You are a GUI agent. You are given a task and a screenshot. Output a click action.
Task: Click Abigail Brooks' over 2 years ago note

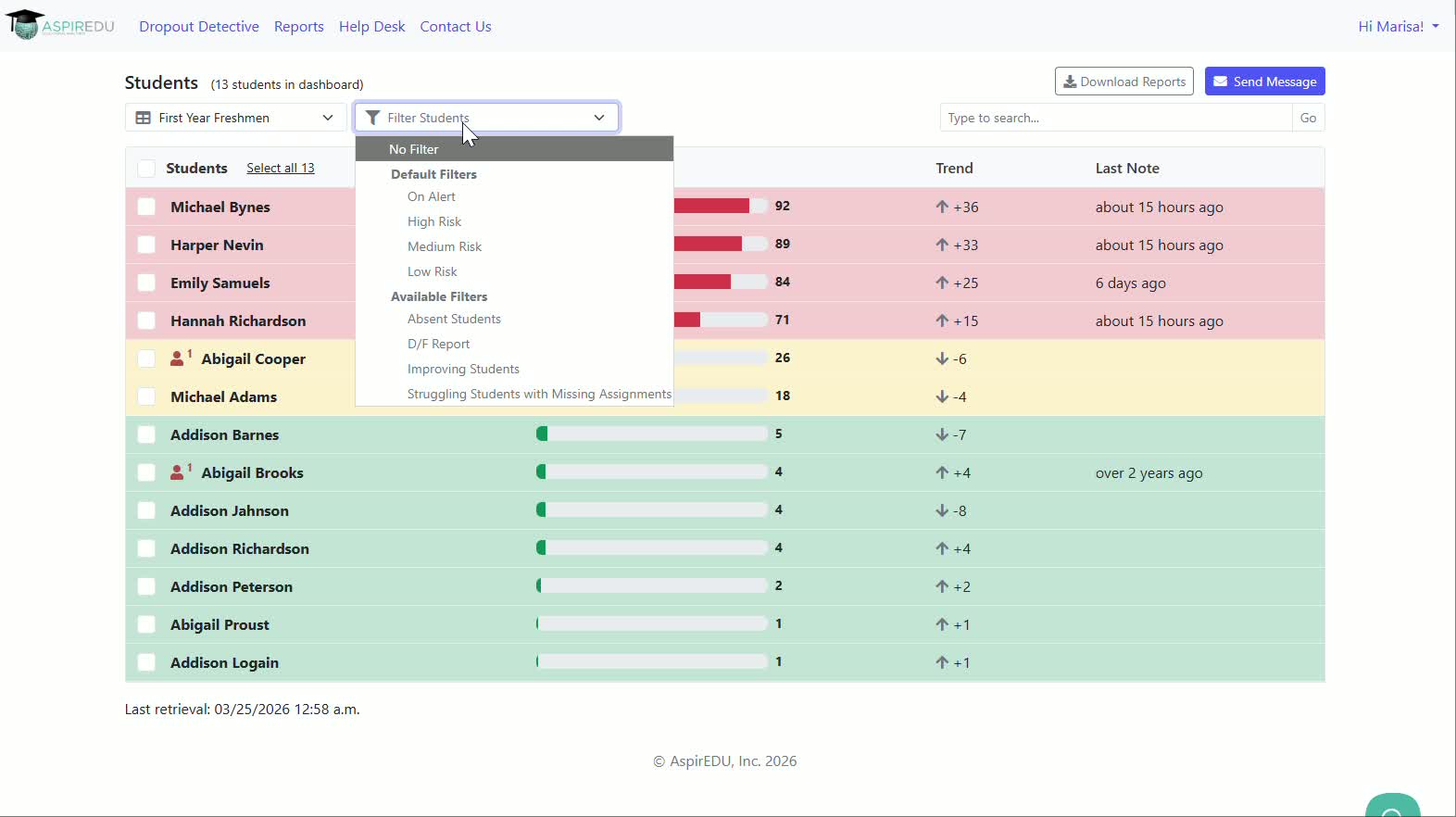tap(1148, 473)
